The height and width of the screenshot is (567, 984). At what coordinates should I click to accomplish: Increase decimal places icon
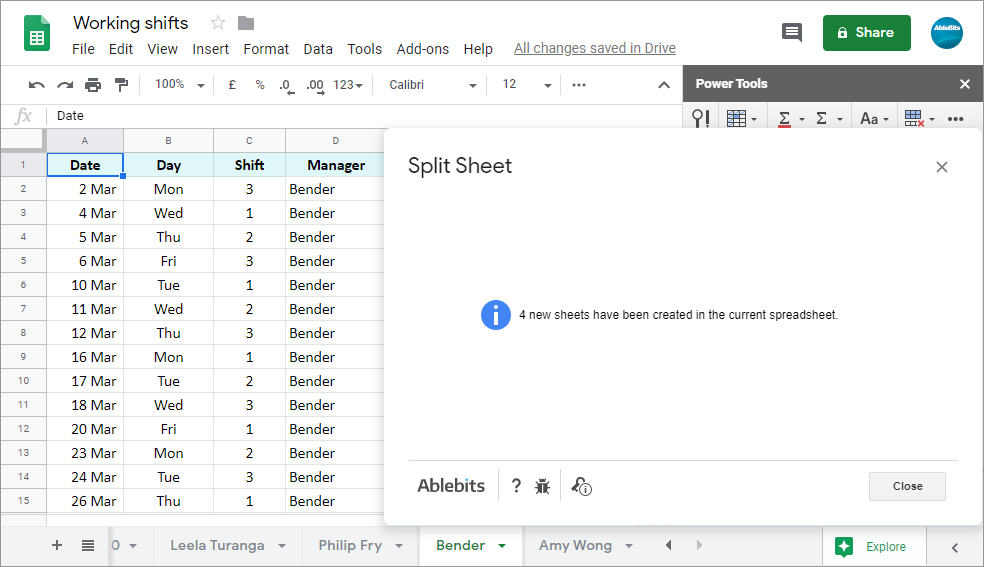click(x=315, y=86)
